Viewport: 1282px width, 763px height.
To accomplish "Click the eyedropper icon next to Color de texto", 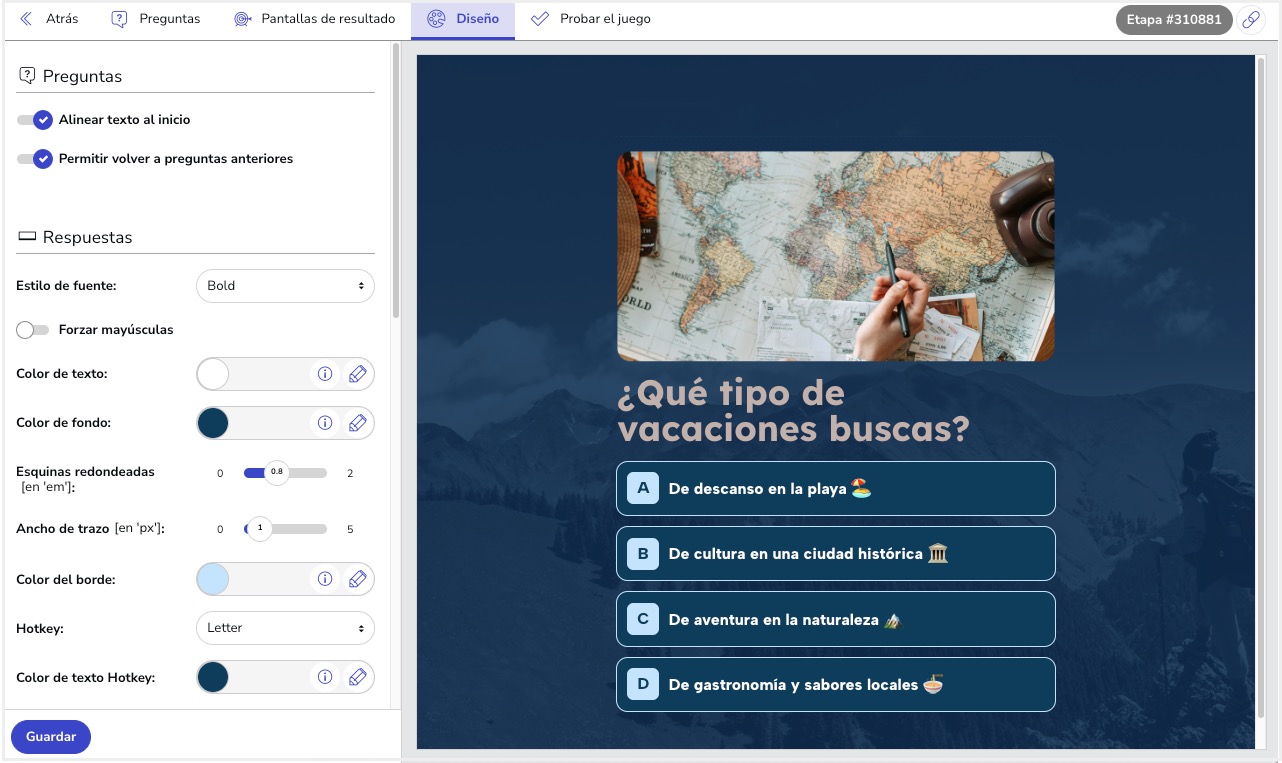I will [358, 373].
